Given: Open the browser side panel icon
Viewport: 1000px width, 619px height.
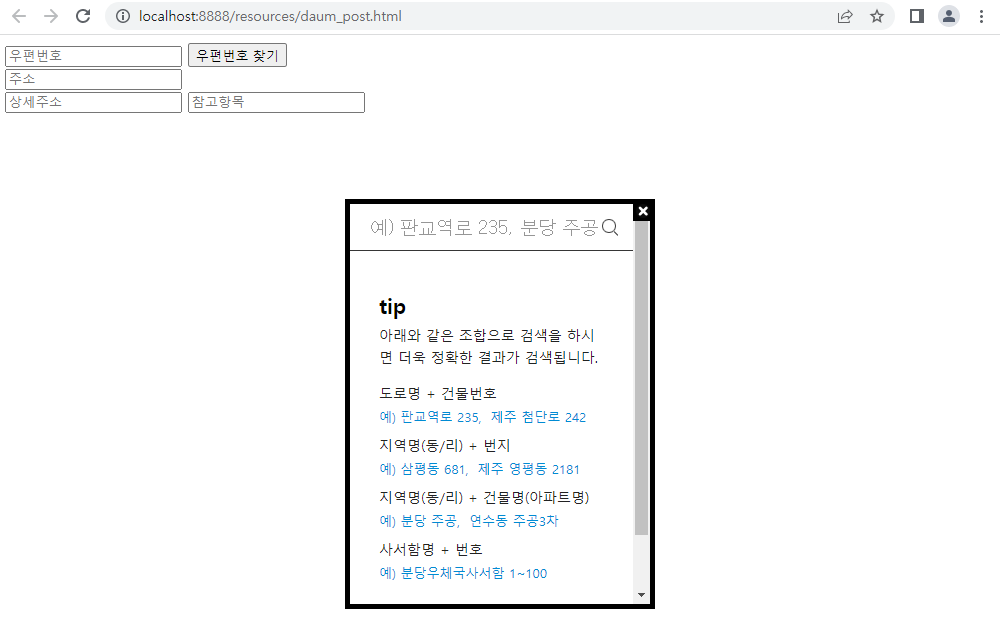Looking at the screenshot, I should click(x=917, y=17).
